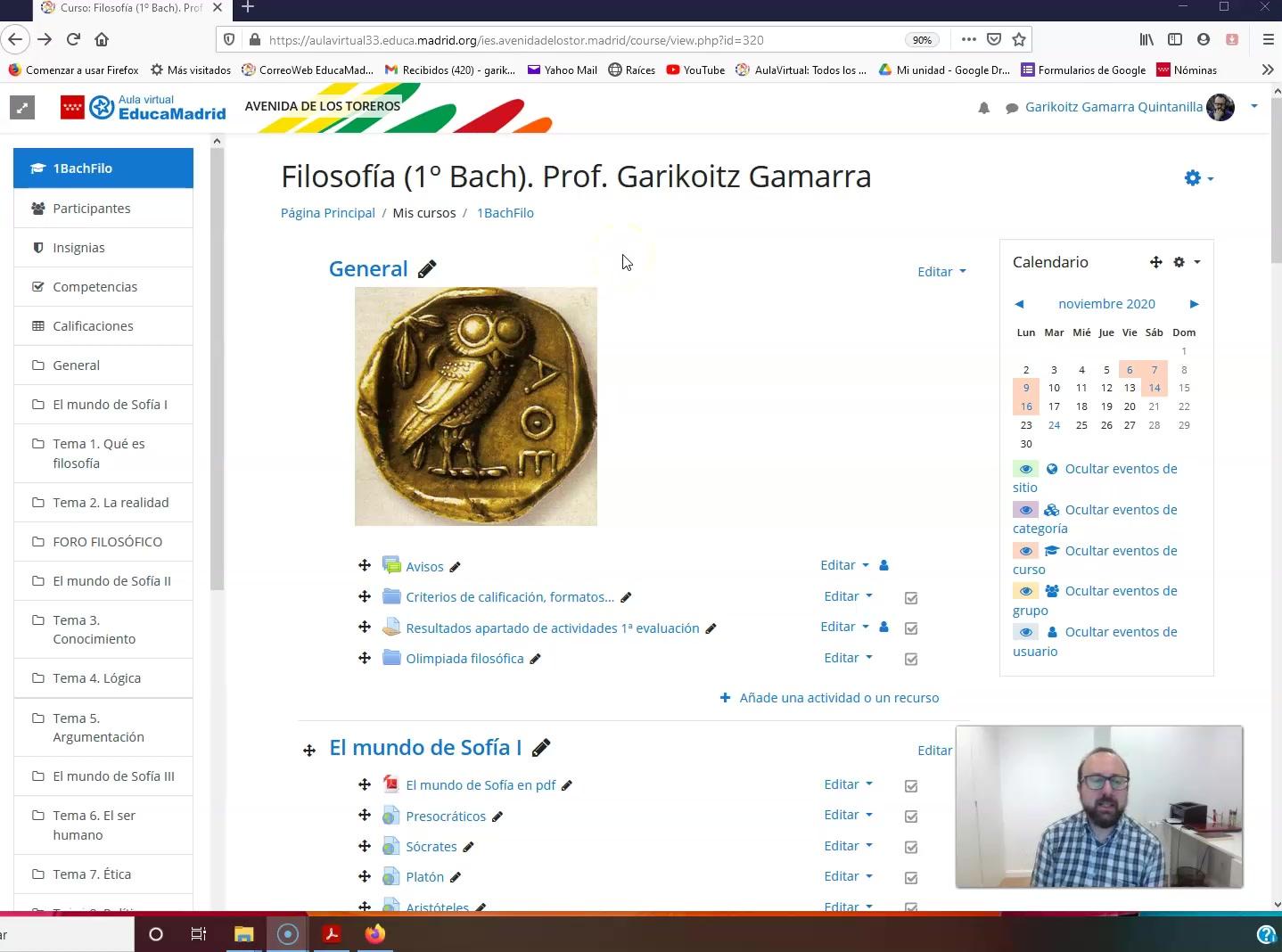Image resolution: width=1282 pixels, height=952 pixels.
Task: Click the move handle for Avisos
Action: click(x=365, y=565)
